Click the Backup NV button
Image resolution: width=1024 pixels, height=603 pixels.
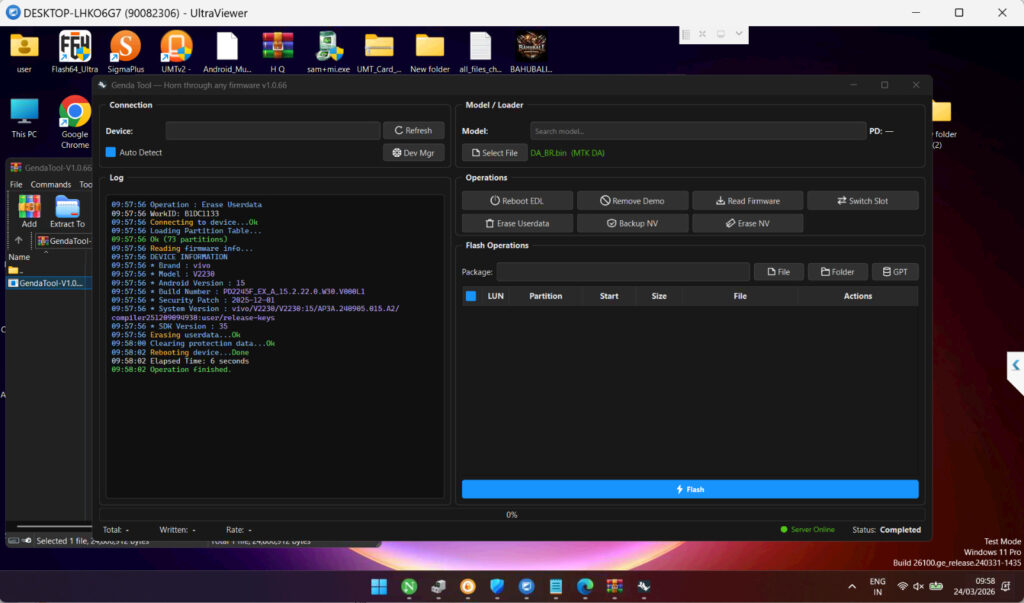[x=632, y=223]
